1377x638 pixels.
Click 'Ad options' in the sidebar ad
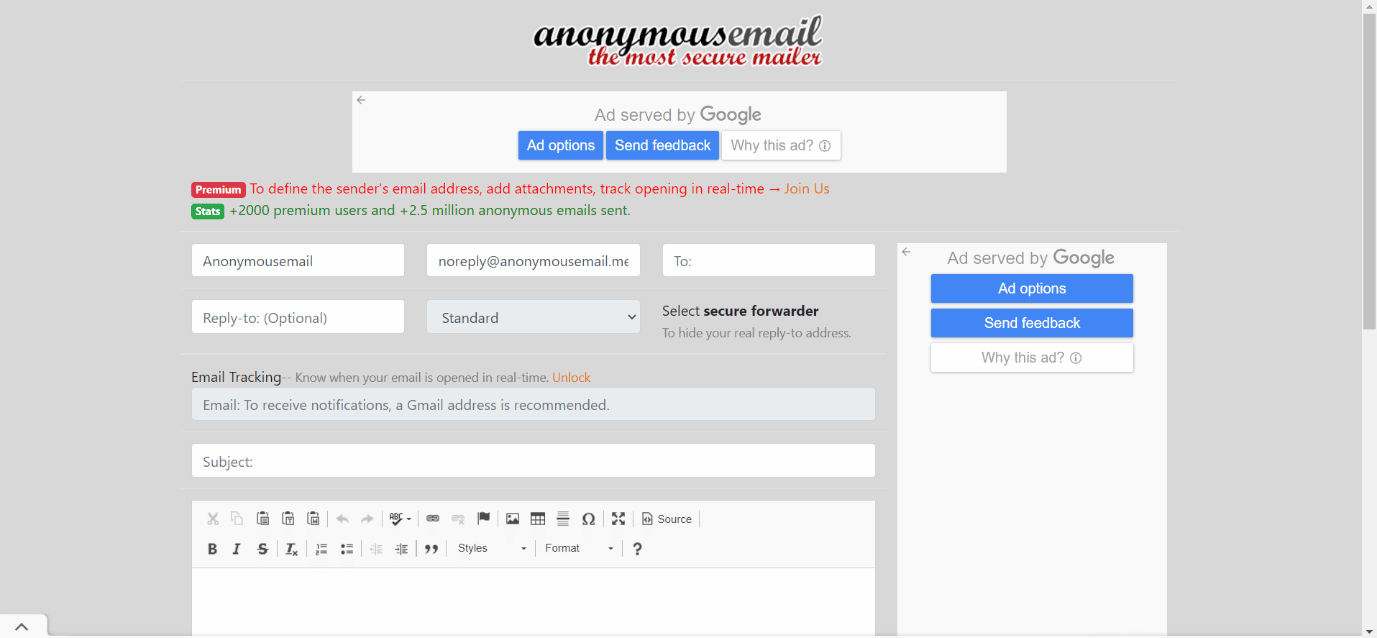pos(1032,288)
